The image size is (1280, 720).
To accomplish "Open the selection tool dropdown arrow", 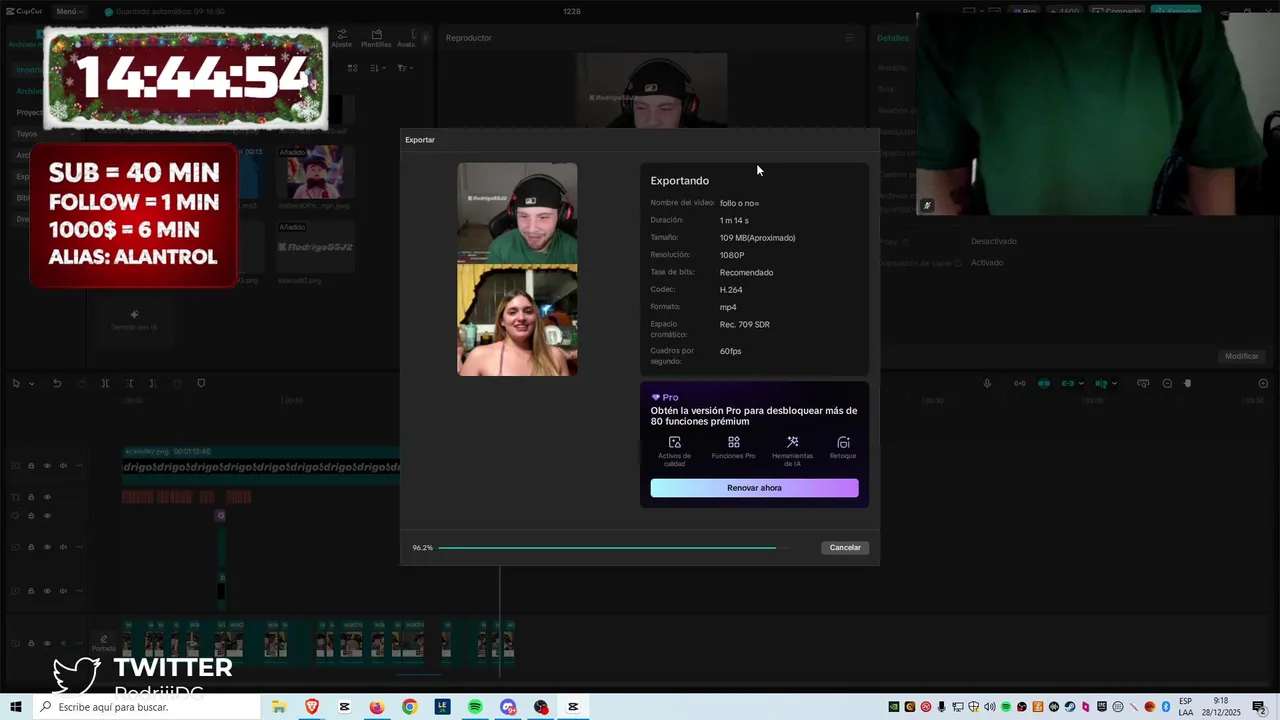I will click(31, 384).
